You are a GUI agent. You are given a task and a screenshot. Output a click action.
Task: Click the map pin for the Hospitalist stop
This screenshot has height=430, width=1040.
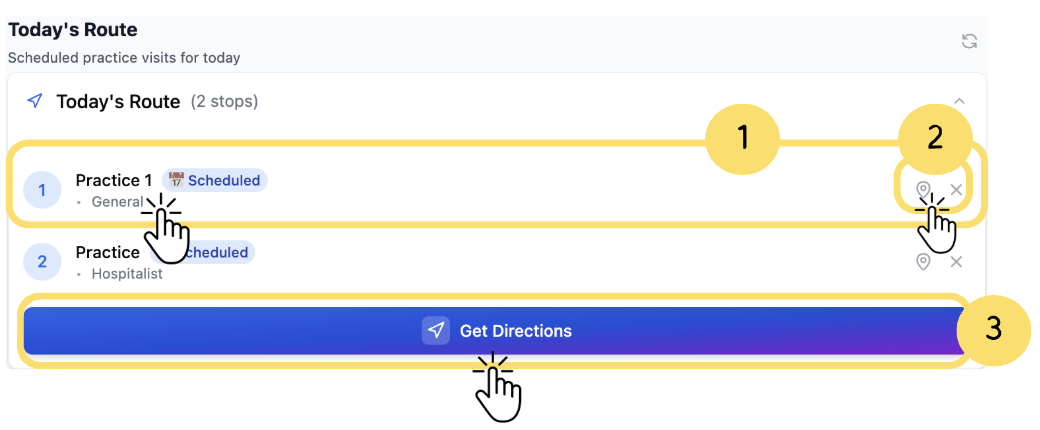pyautogui.click(x=924, y=262)
